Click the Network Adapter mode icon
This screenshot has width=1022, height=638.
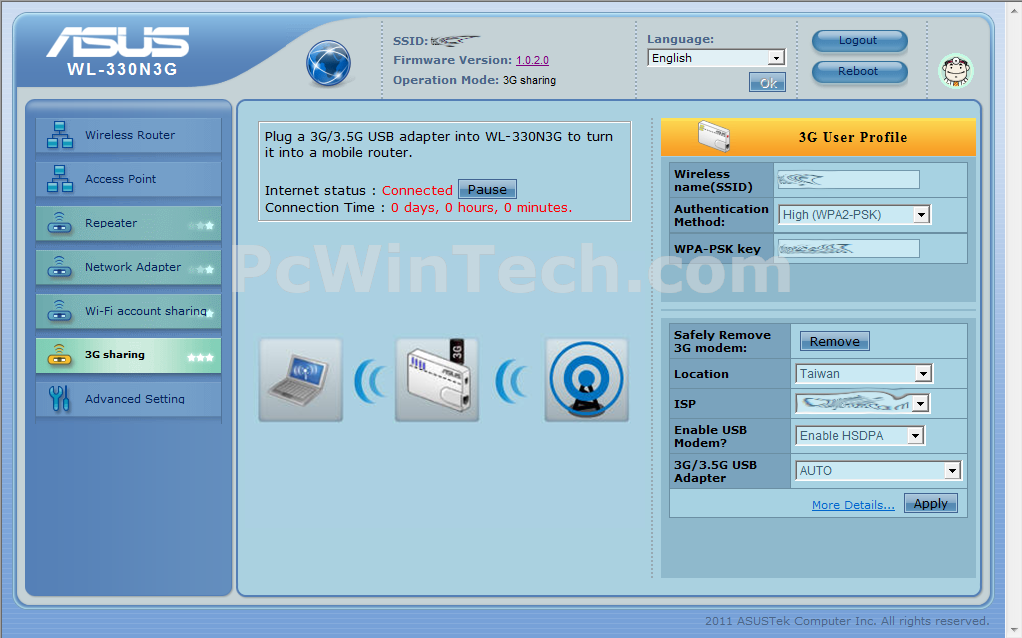coord(60,267)
